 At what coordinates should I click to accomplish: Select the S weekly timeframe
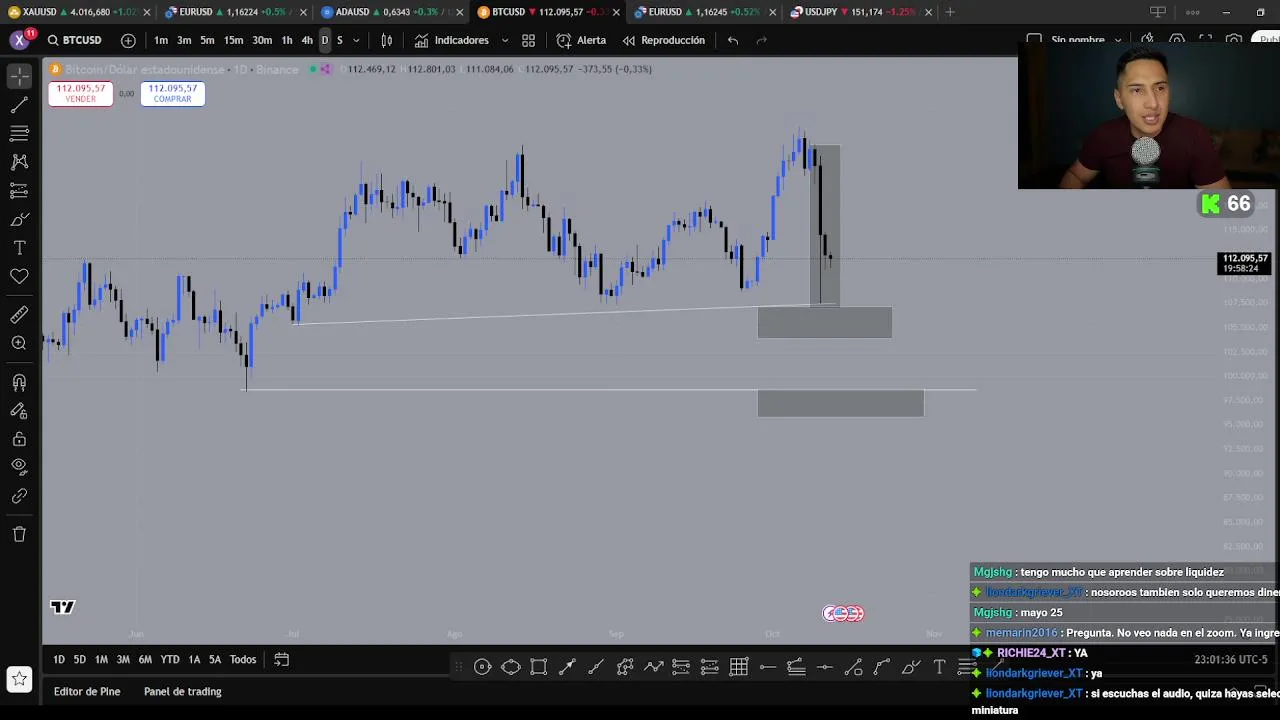click(x=340, y=40)
